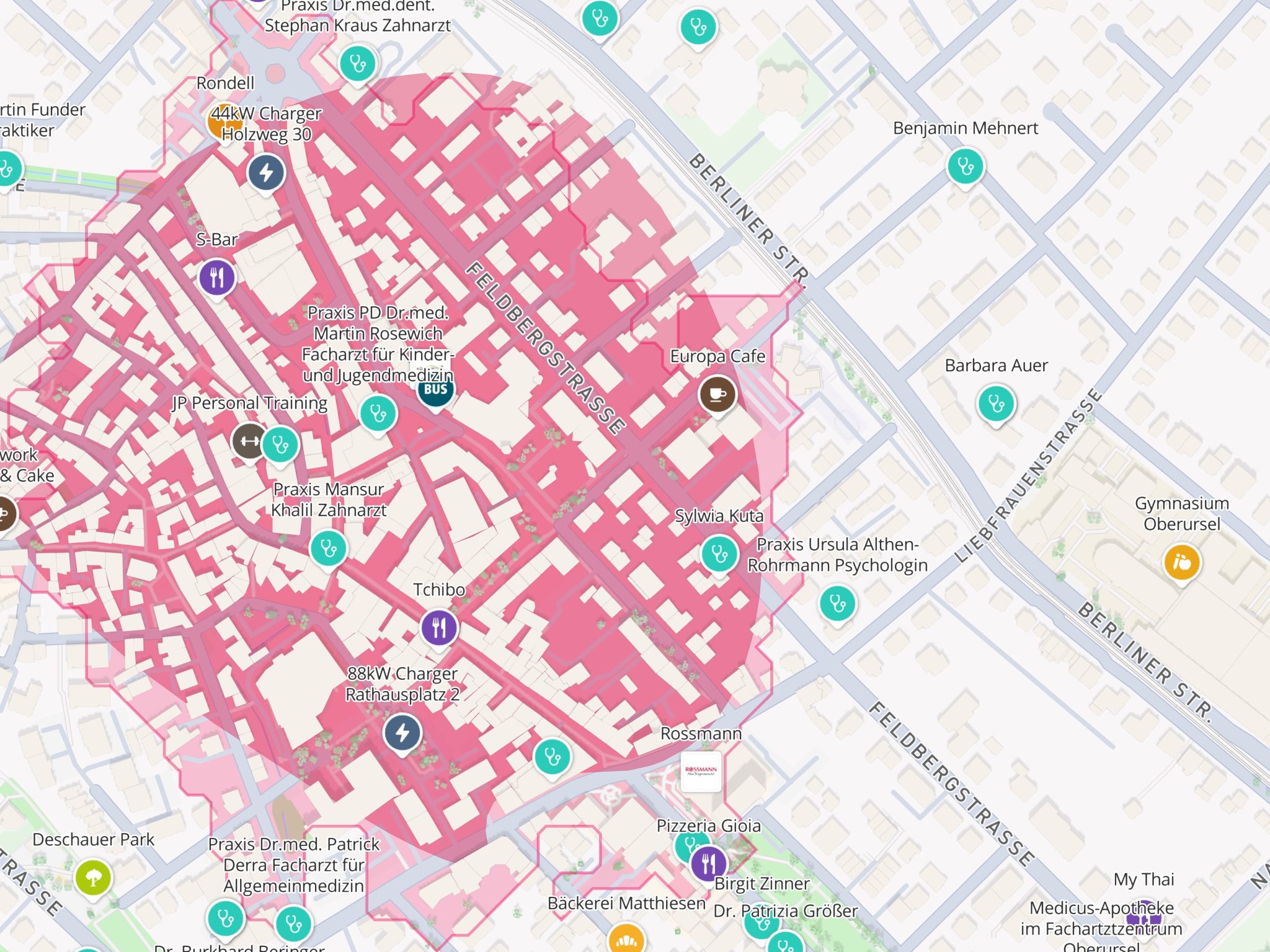Viewport: 1270px width, 952px height.
Task: Click 88kW Charger Rathausplatz 2 pin
Action: [x=402, y=733]
